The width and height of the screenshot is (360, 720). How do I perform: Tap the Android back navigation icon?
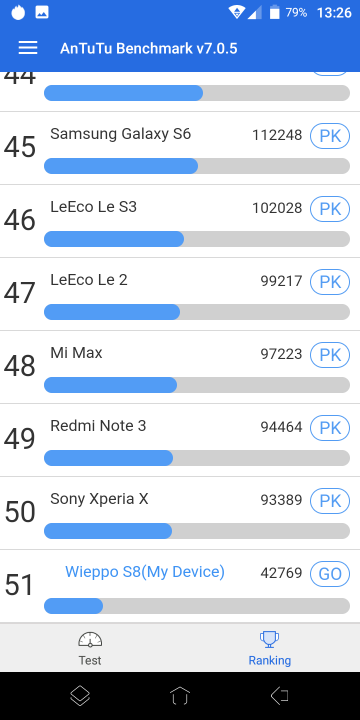(x=279, y=696)
